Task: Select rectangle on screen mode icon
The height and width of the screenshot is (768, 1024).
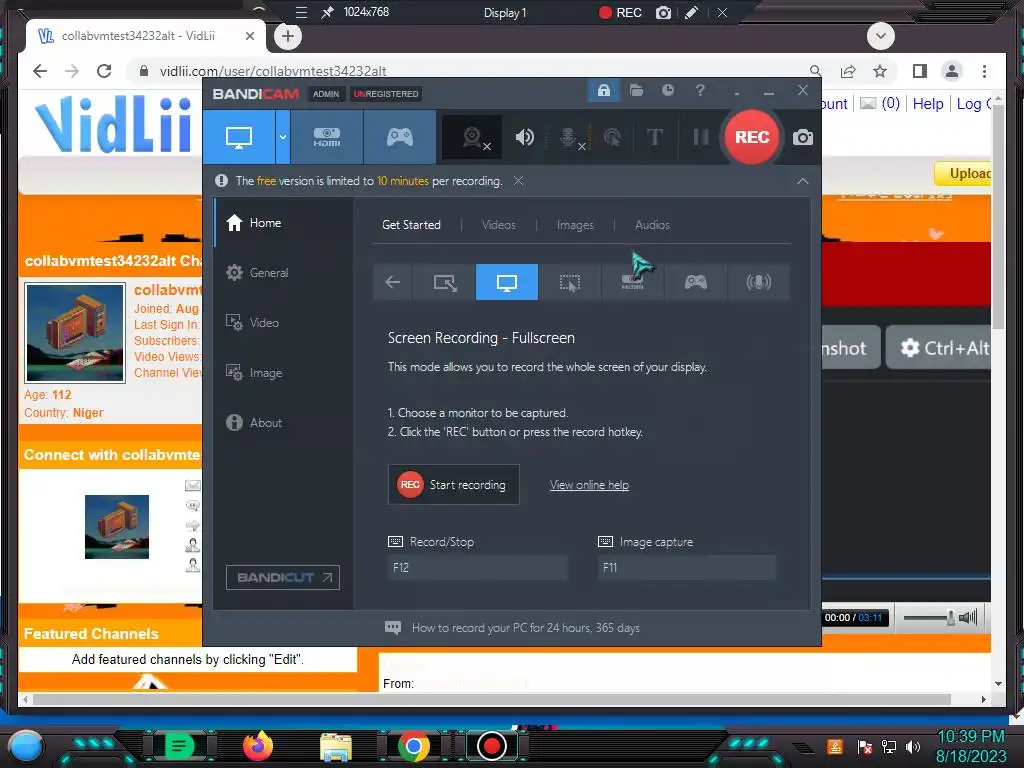Action: coord(445,282)
